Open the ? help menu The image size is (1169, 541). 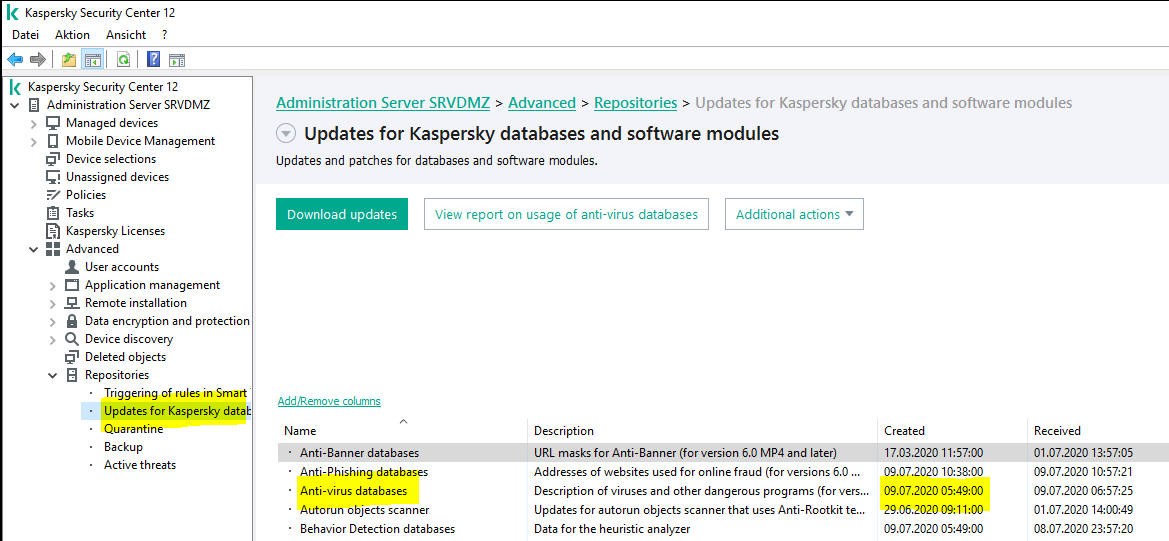(165, 34)
